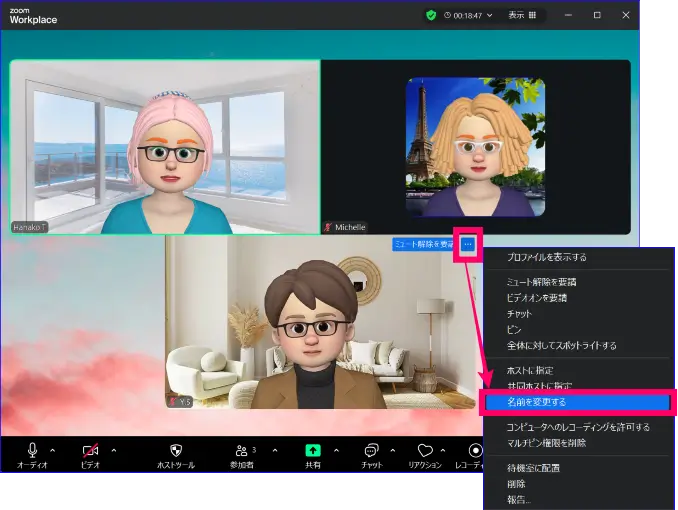This screenshot has height=510, width=678.
Task: Open the Host Tools shield icon
Action: pos(176,450)
